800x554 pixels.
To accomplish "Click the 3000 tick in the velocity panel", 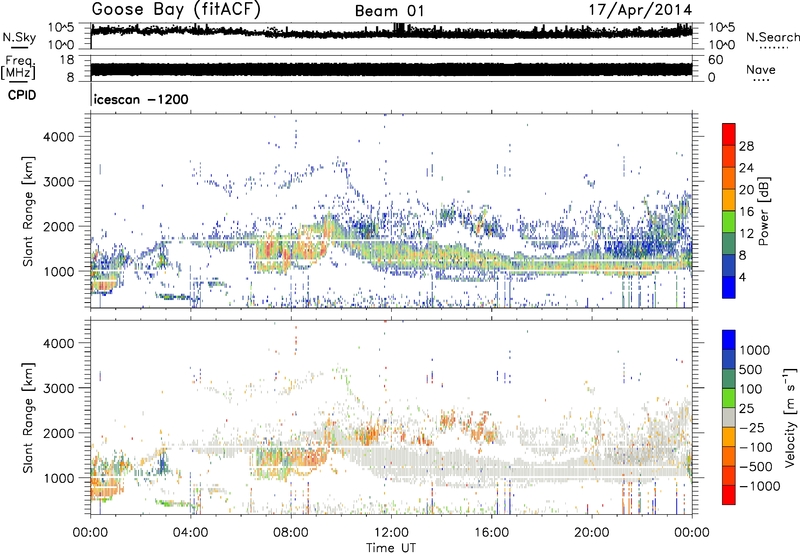I will pos(58,388).
